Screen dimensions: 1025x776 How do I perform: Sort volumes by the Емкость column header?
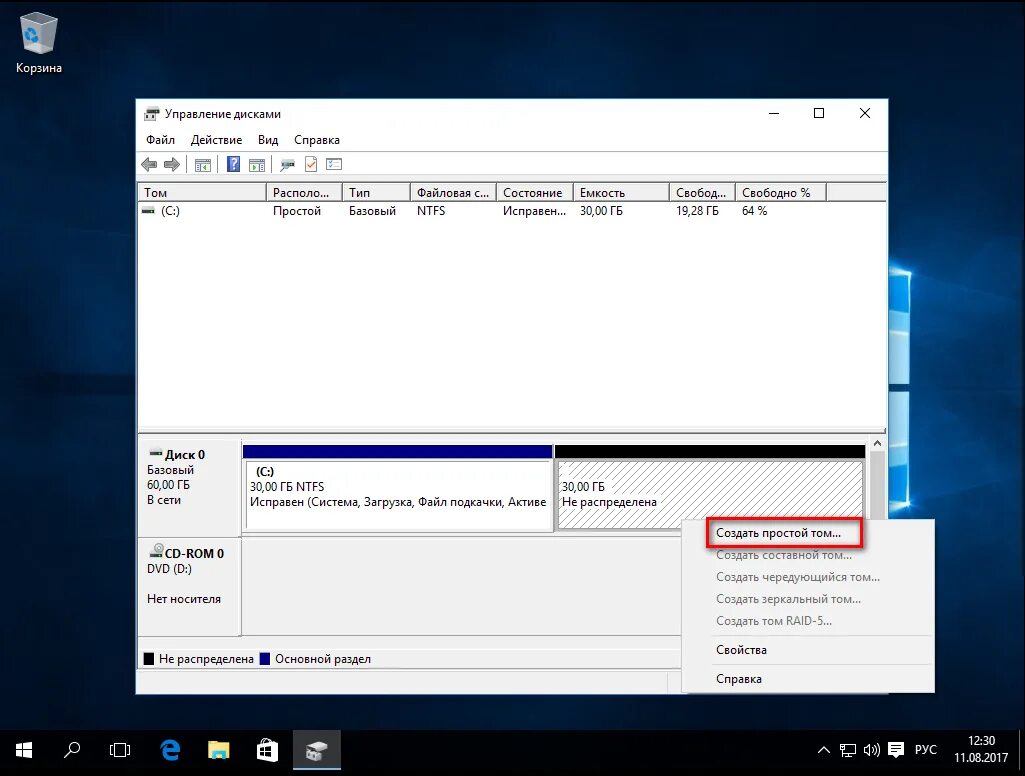tap(620, 193)
